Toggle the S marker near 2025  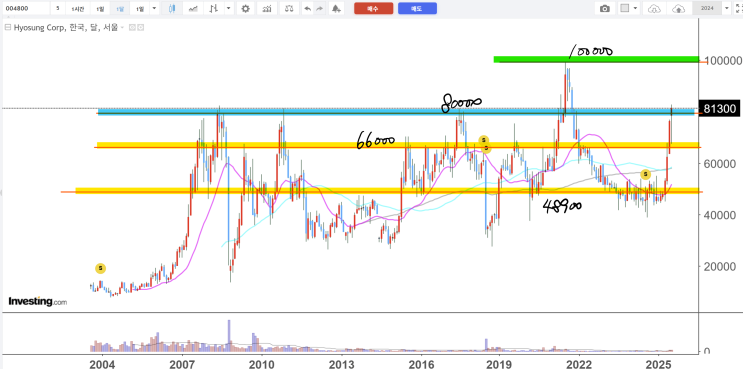[x=645, y=174]
